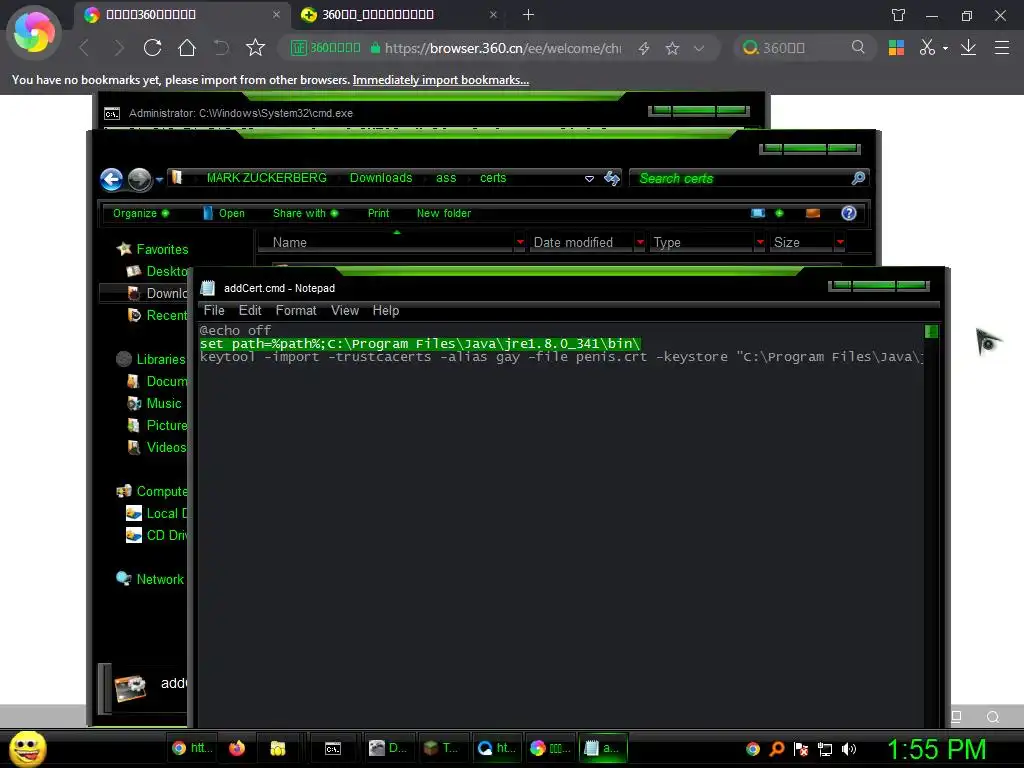This screenshot has width=1024, height=768.
Task: Refresh the Explorer folder view
Action: (x=612, y=178)
